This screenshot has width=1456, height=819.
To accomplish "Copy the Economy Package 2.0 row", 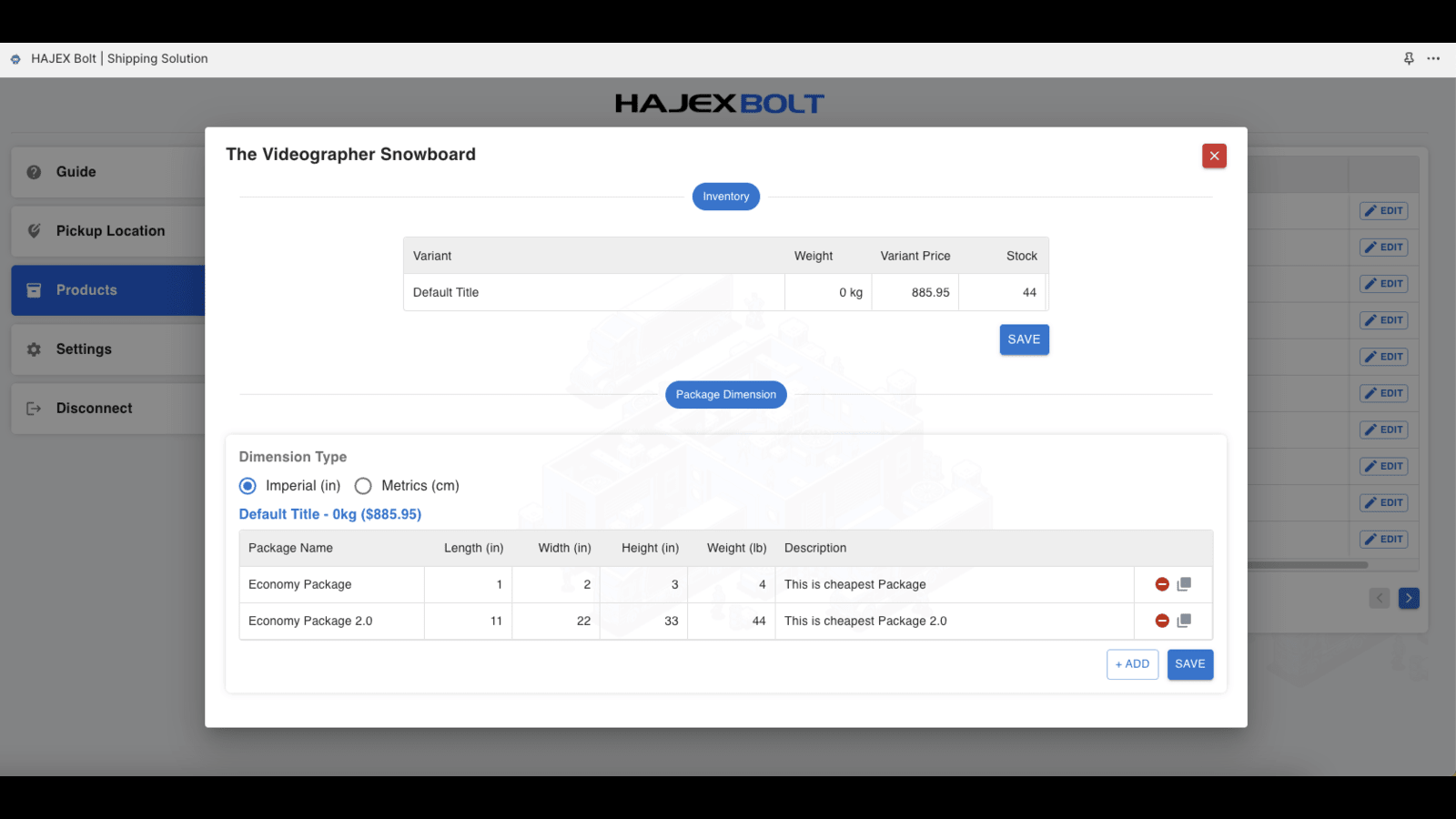I will [1184, 621].
